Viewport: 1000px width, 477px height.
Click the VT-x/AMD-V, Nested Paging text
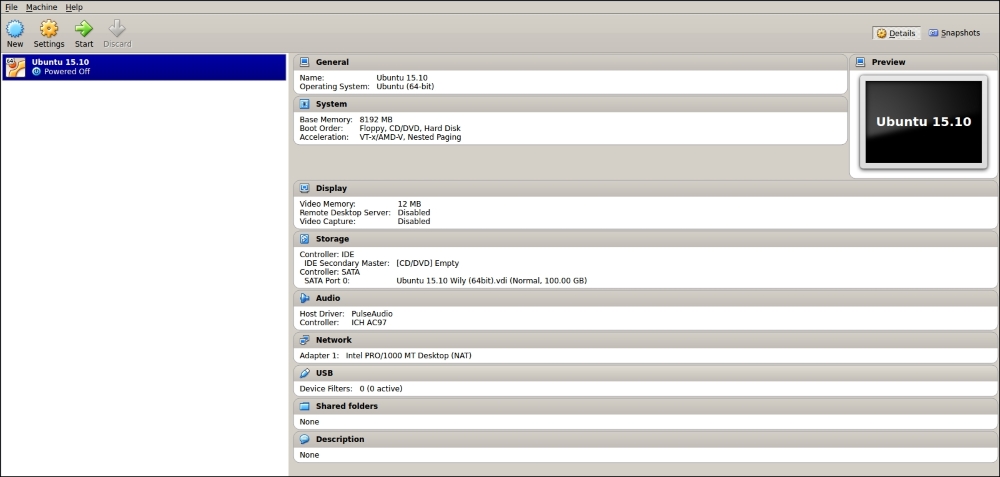point(410,137)
